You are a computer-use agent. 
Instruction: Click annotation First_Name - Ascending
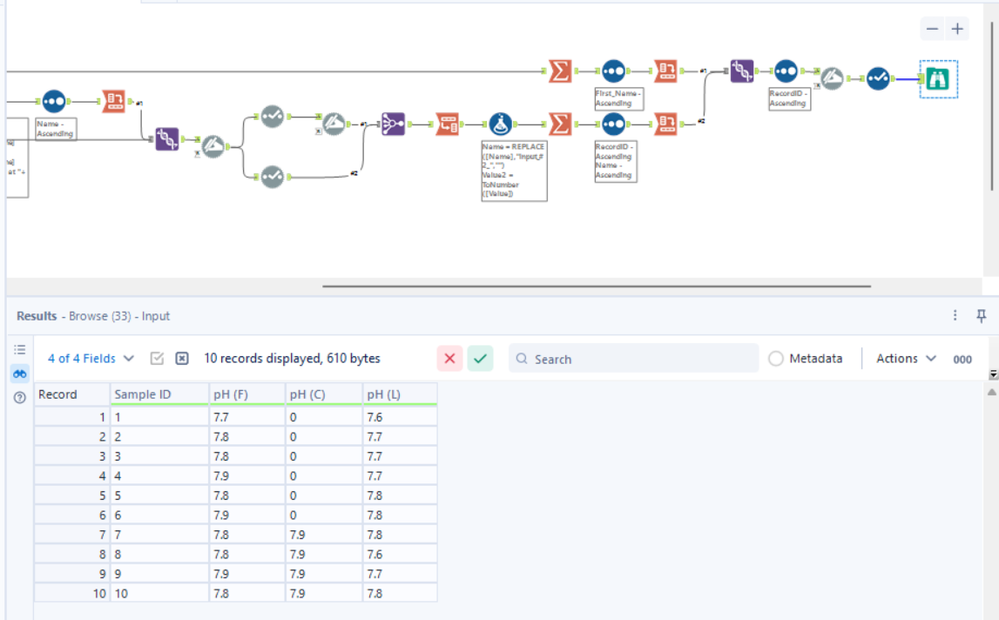[619, 98]
